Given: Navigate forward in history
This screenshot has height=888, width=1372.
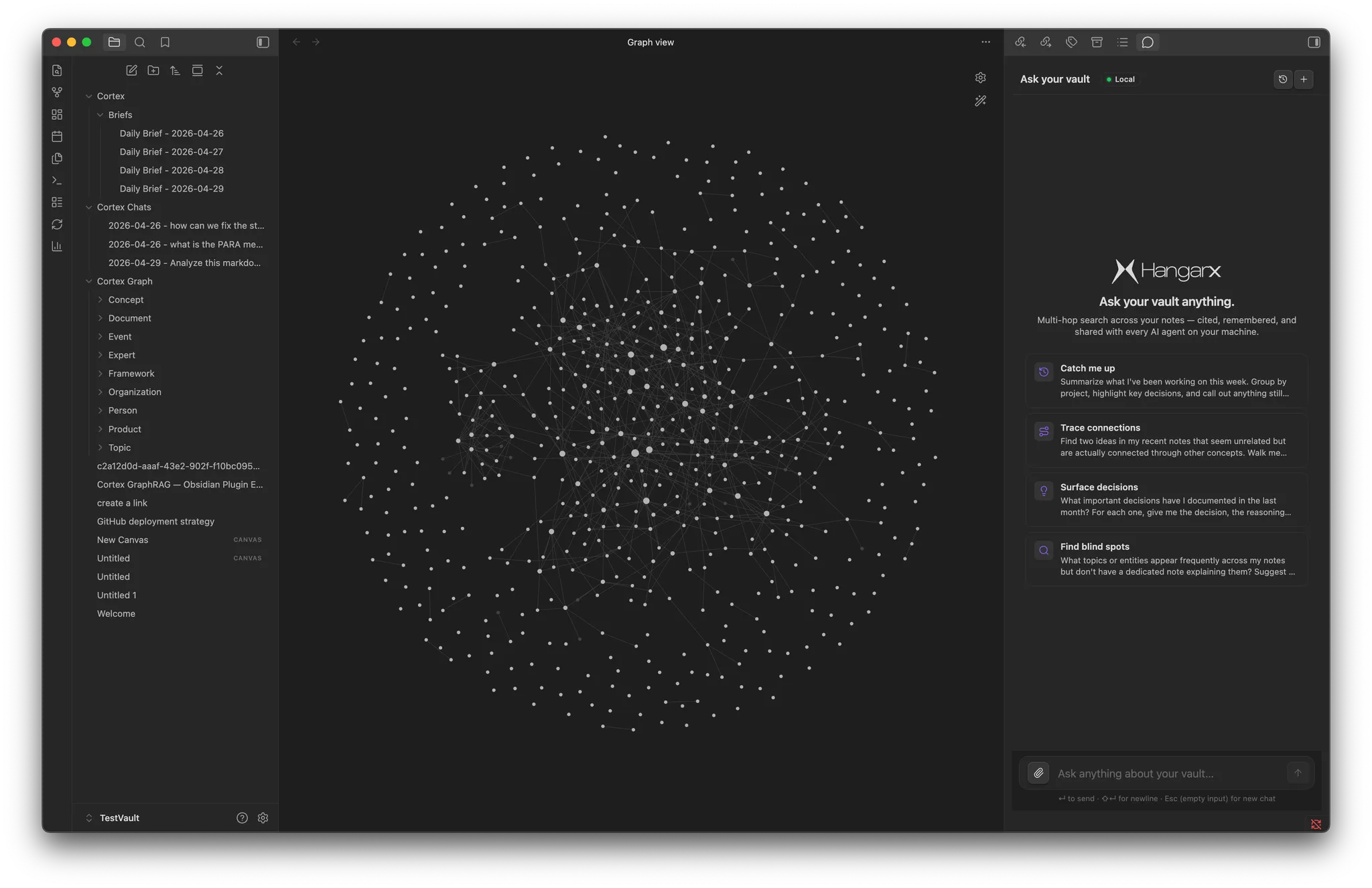Looking at the screenshot, I should 316,42.
